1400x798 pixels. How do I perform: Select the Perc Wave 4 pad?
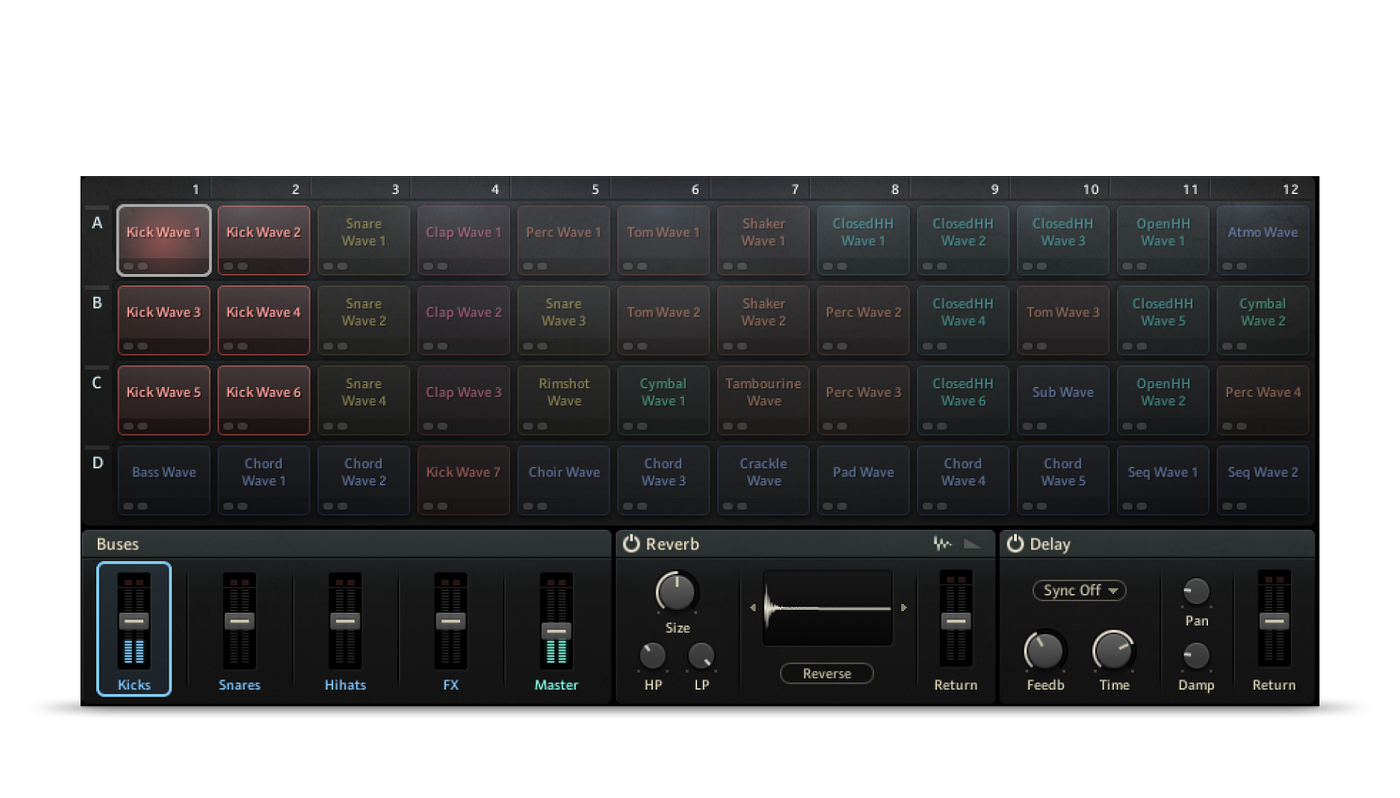pyautogui.click(x=1264, y=400)
